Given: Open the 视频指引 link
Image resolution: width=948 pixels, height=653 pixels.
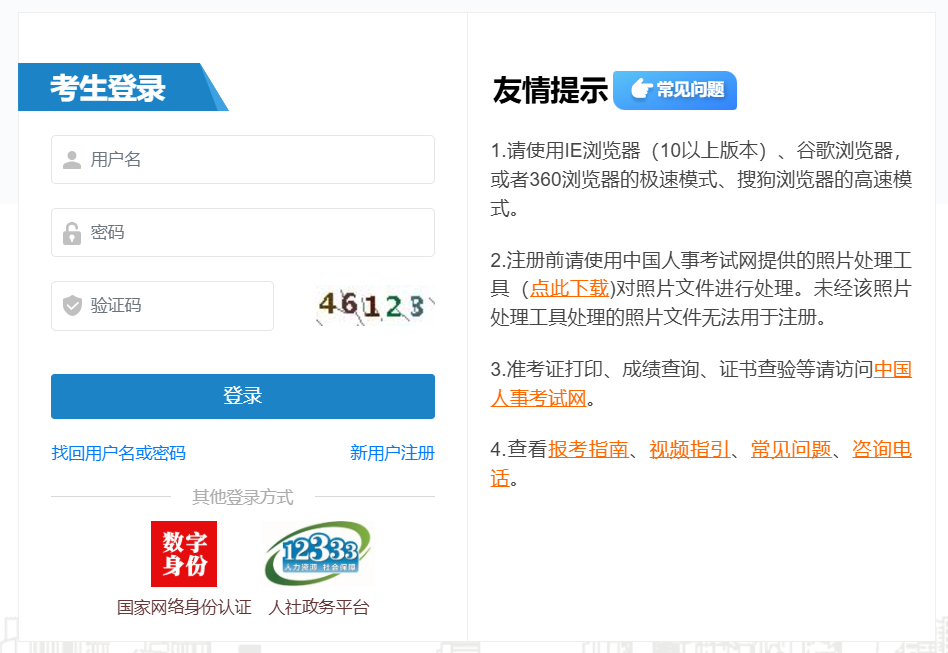Looking at the screenshot, I should pyautogui.click(x=689, y=449).
